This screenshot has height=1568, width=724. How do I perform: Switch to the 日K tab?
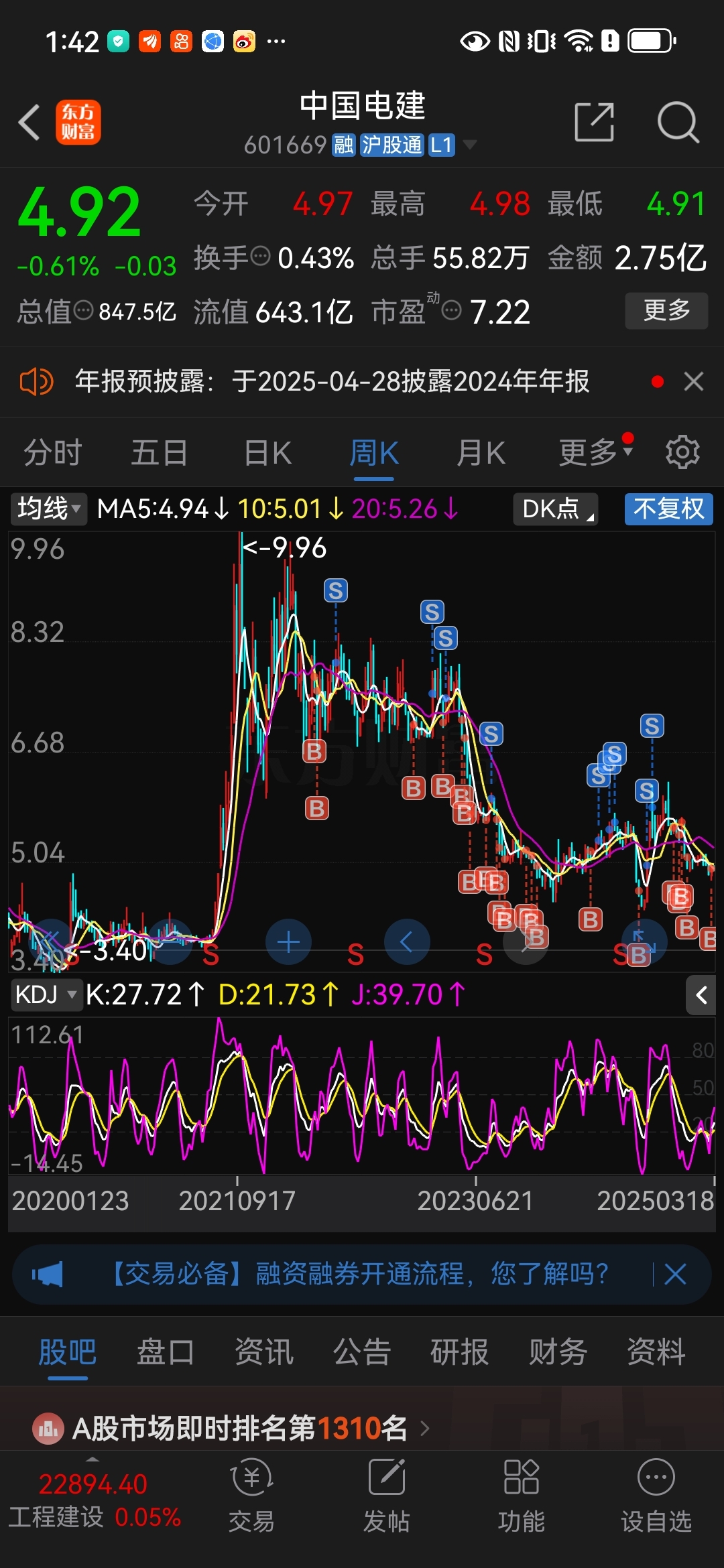(267, 452)
